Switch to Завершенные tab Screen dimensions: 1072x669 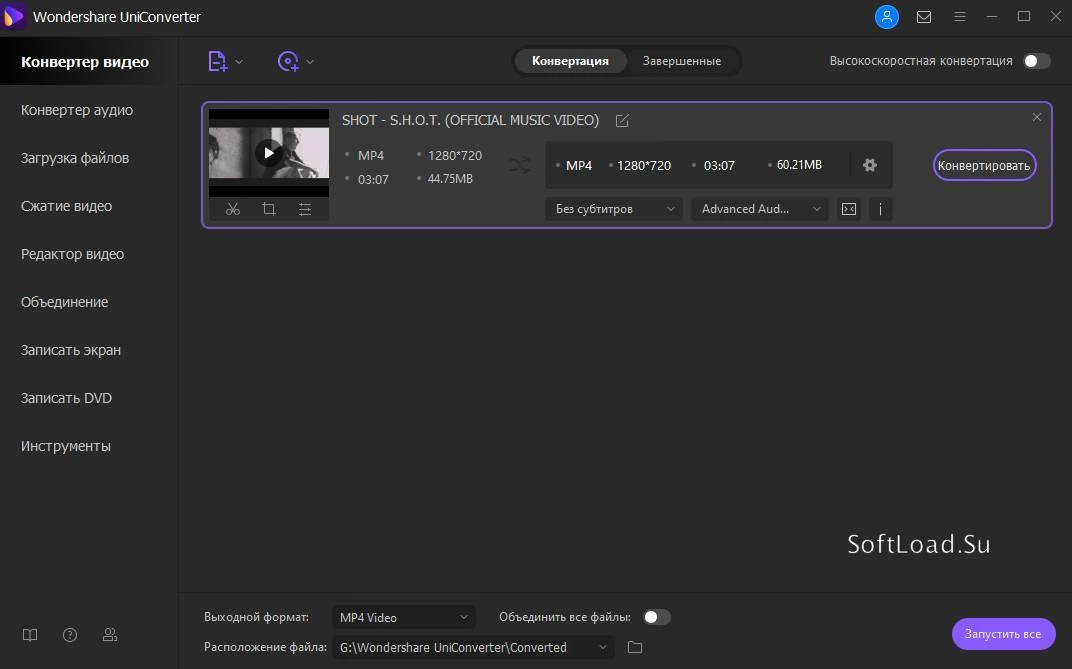682,61
